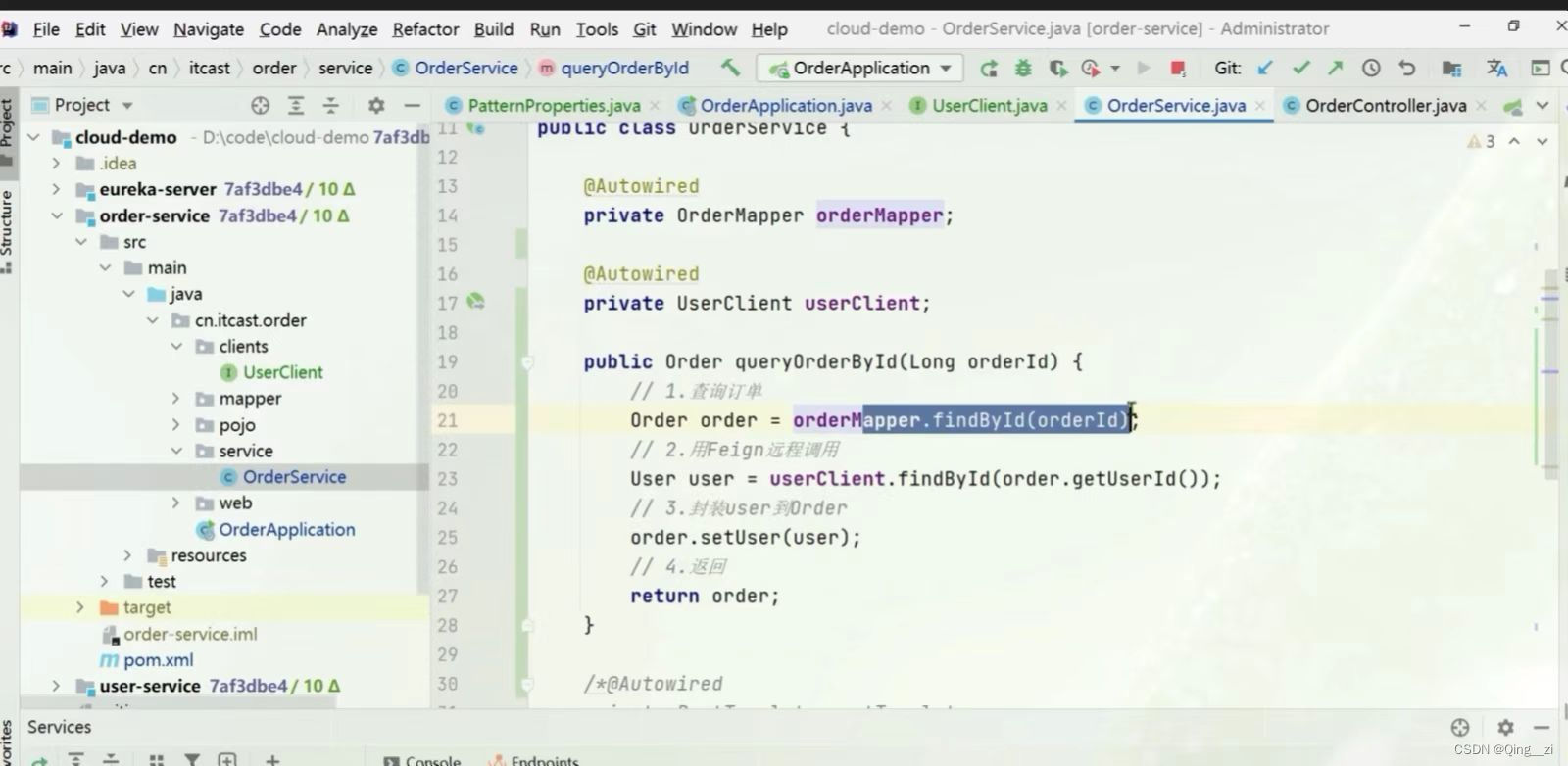Switch to the OrderController.java tab
The image size is (1568, 766).
click(1386, 105)
